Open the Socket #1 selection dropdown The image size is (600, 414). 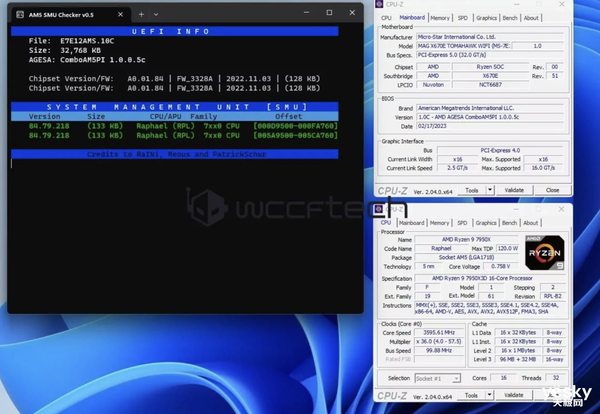point(437,378)
